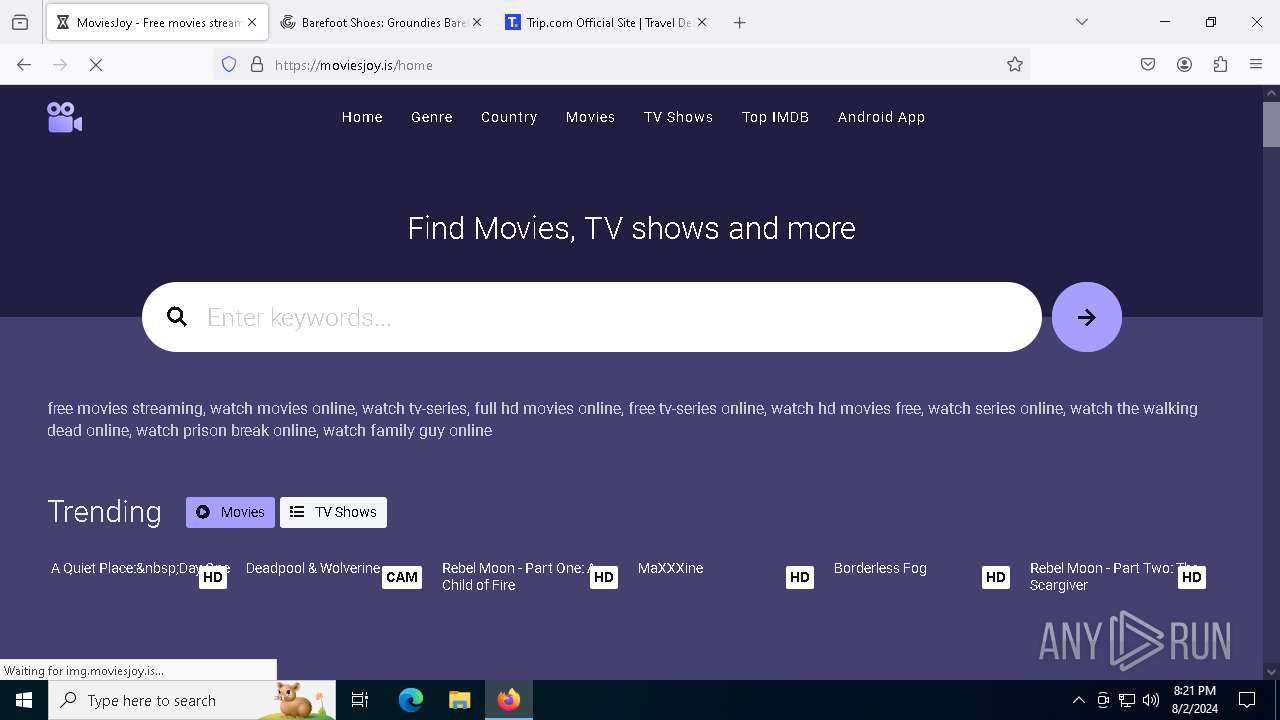Open volume control in tray

pyautogui.click(x=1151, y=700)
